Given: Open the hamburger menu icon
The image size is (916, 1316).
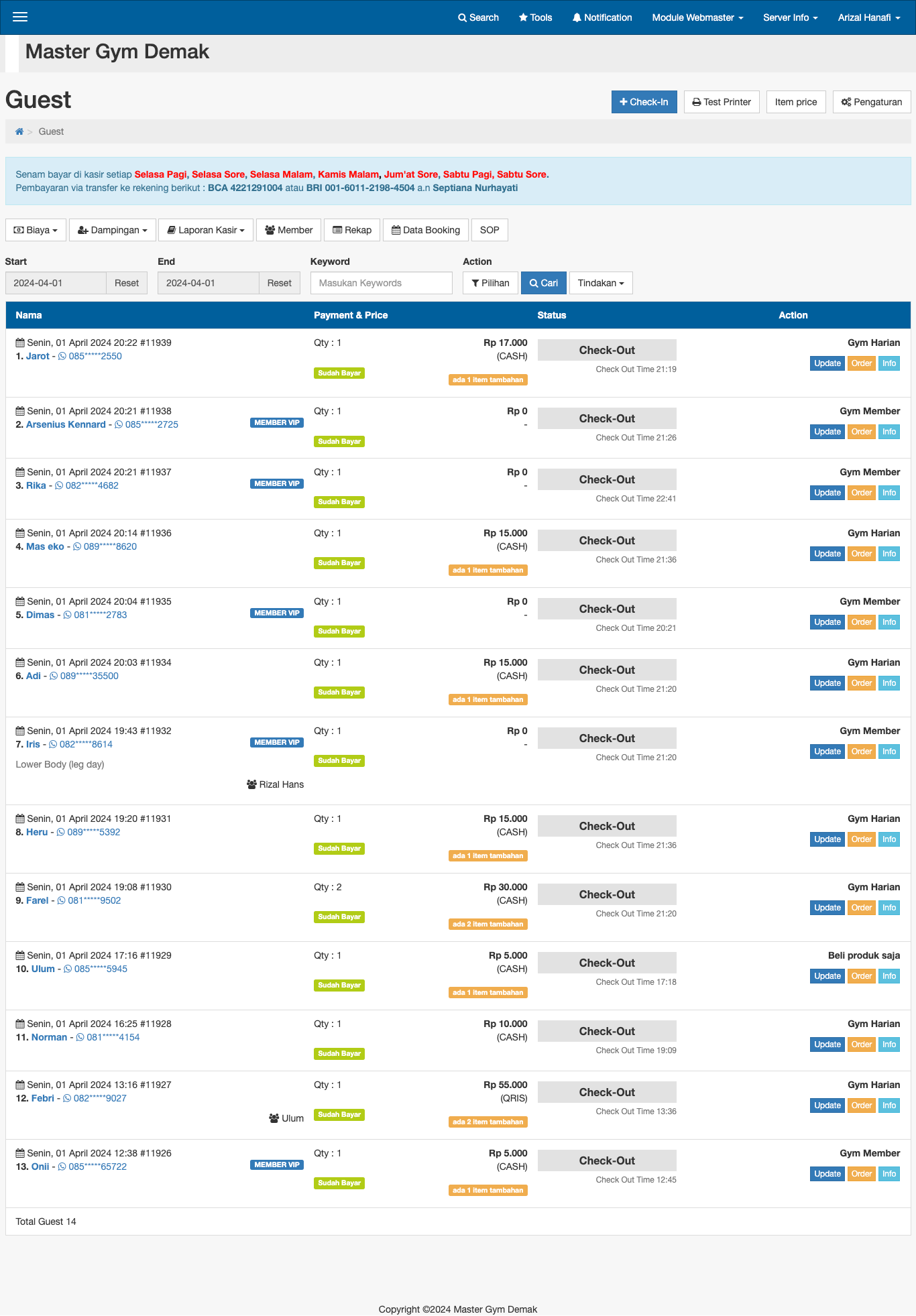Looking at the screenshot, I should point(20,17).
